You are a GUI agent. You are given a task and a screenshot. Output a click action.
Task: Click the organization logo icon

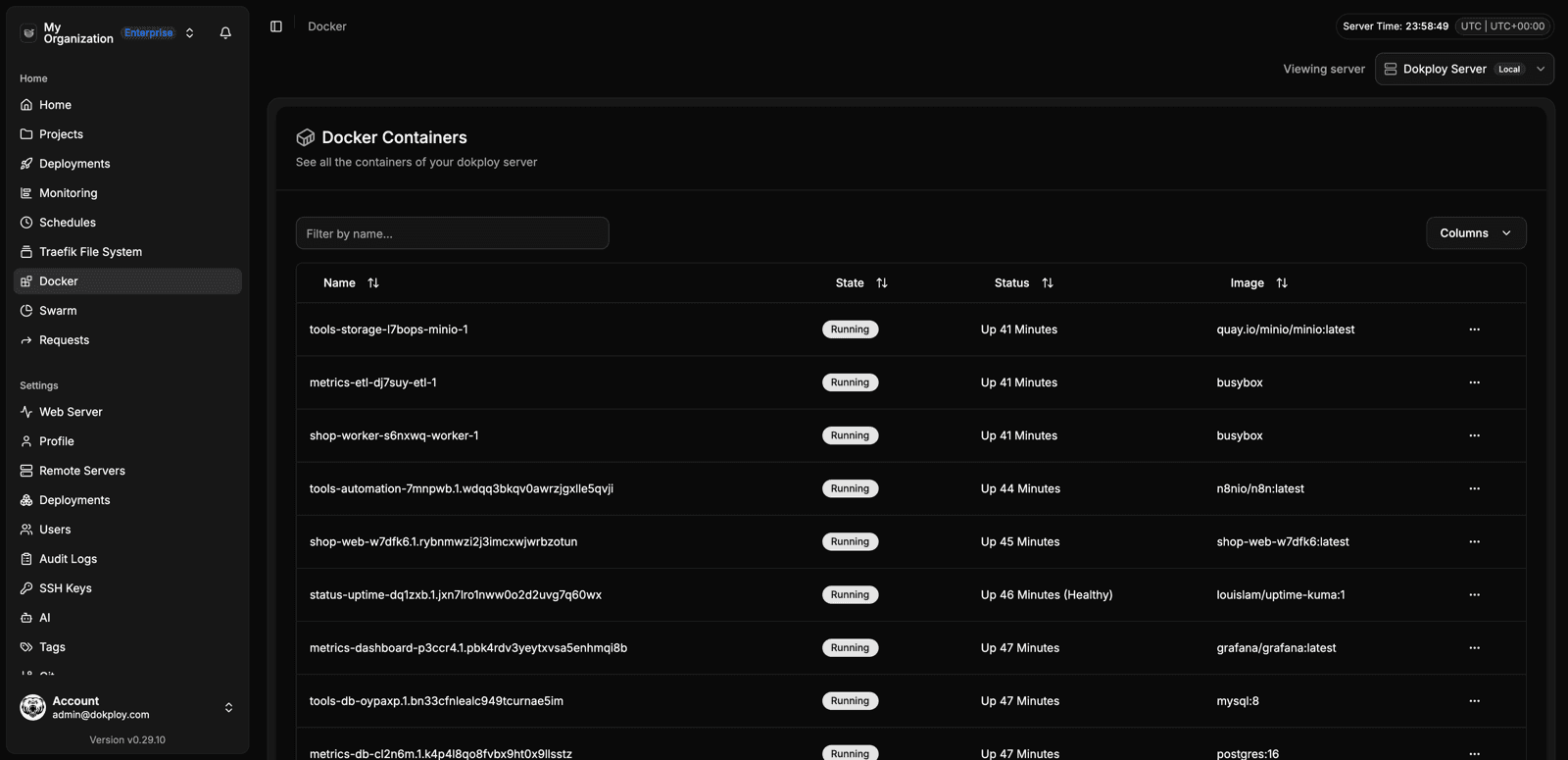click(28, 33)
